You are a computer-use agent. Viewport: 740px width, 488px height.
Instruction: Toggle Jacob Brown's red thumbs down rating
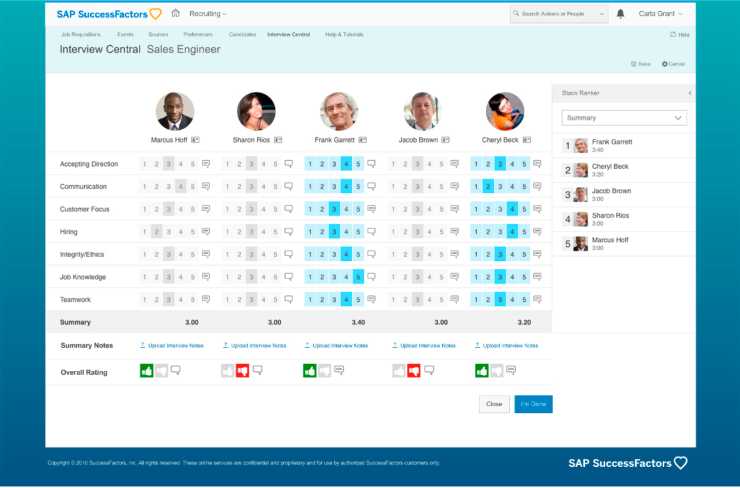click(414, 371)
